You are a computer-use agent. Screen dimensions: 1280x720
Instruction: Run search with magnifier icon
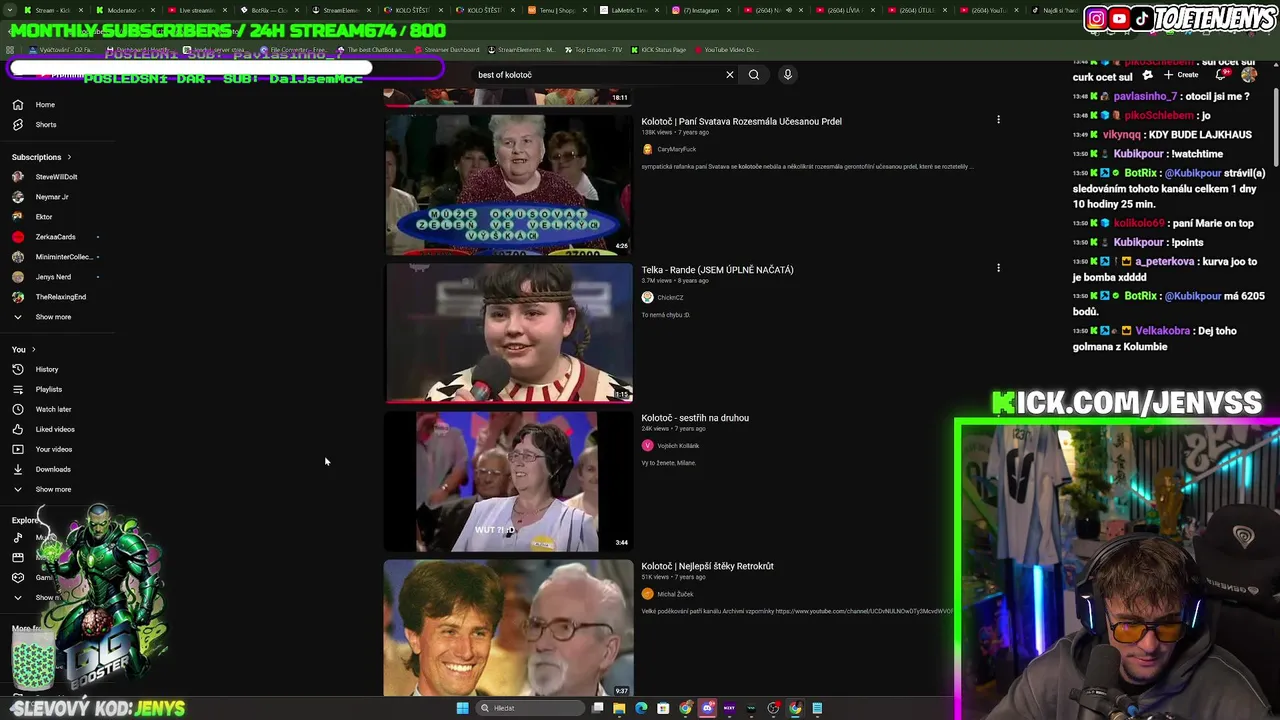tap(754, 74)
